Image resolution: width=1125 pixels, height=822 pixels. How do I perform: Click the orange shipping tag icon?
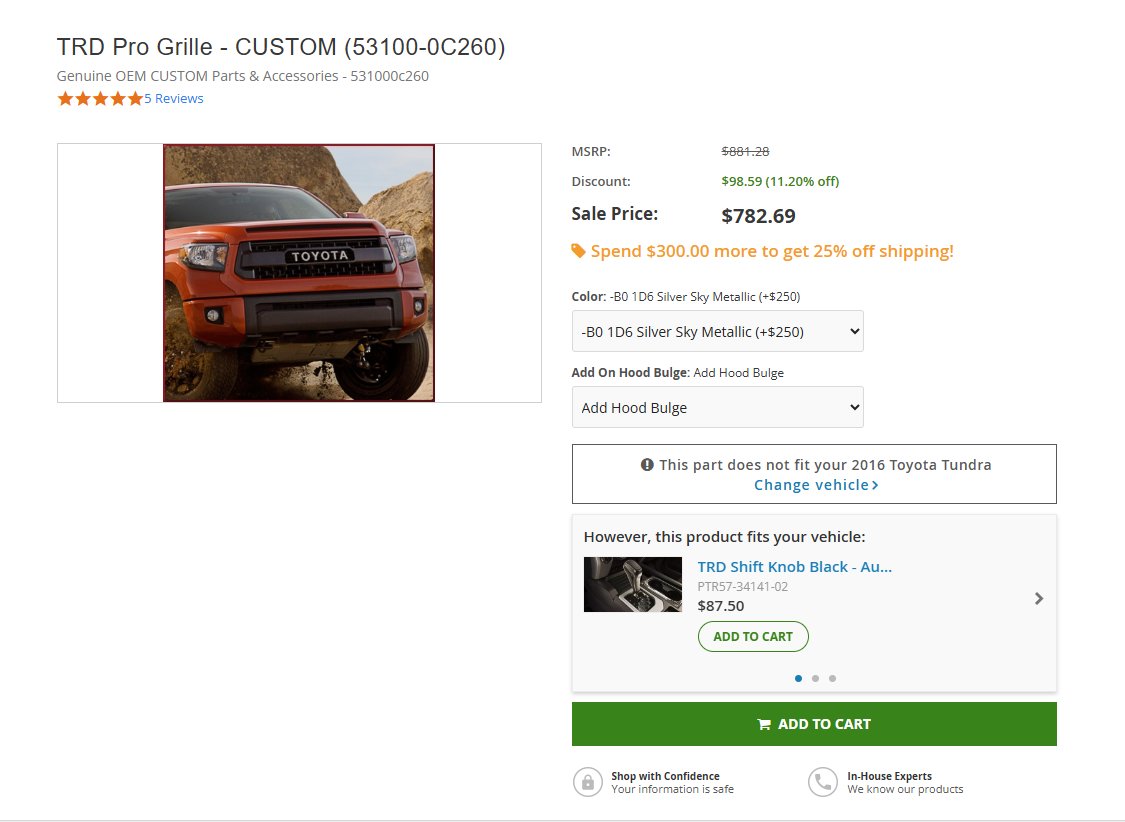[578, 251]
